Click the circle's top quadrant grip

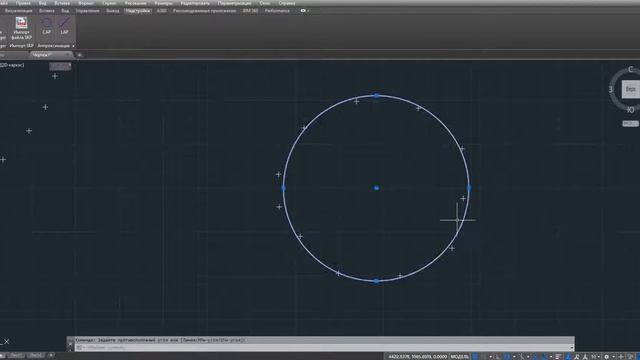point(376,96)
